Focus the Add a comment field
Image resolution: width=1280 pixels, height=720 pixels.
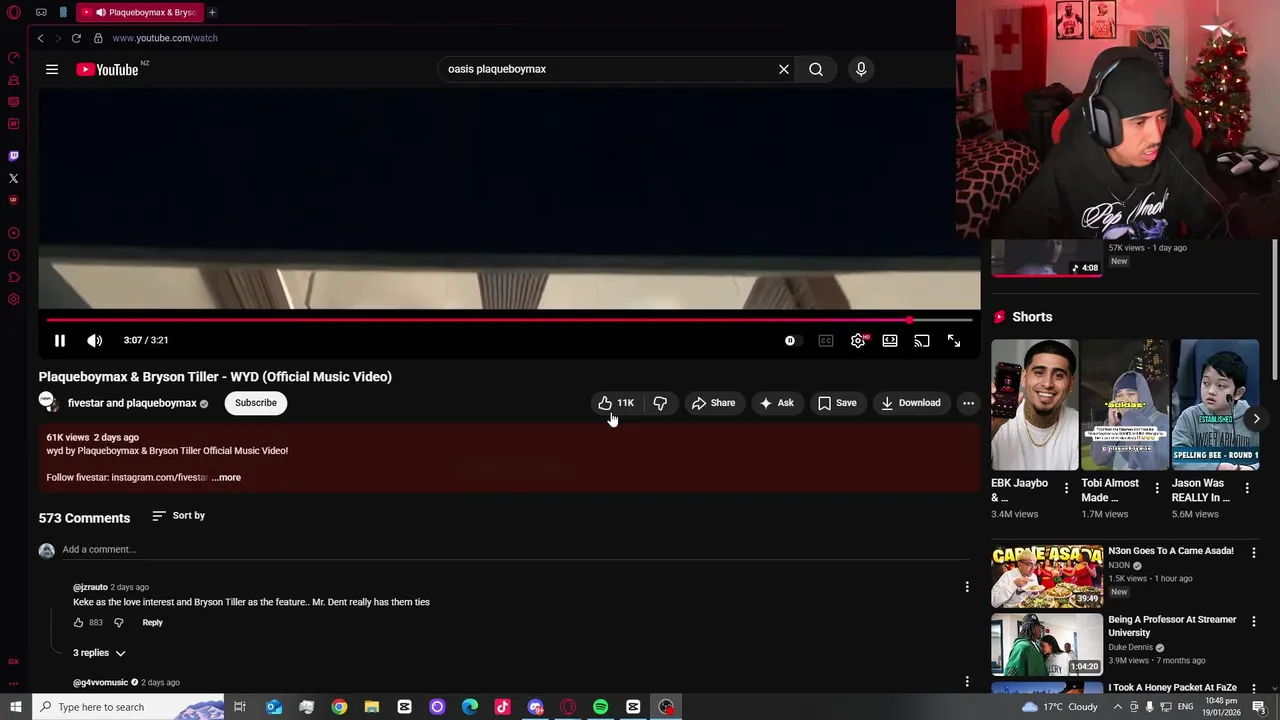[x=515, y=550]
